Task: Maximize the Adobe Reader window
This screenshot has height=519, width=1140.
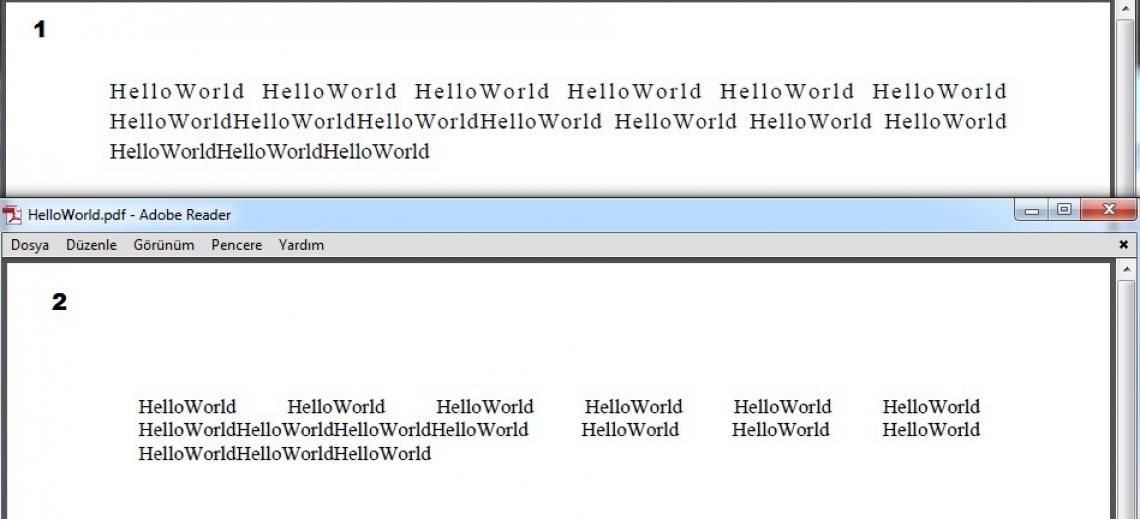Action: tap(1063, 211)
